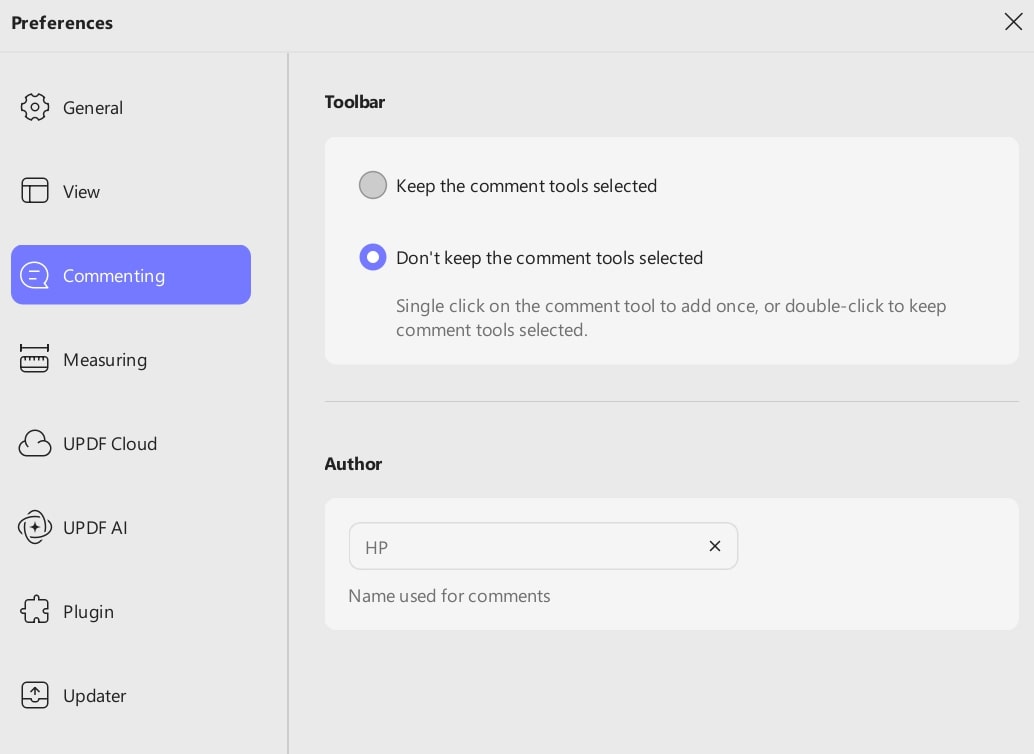1034x754 pixels.
Task: Open the Updater settings label
Action: coord(94,696)
